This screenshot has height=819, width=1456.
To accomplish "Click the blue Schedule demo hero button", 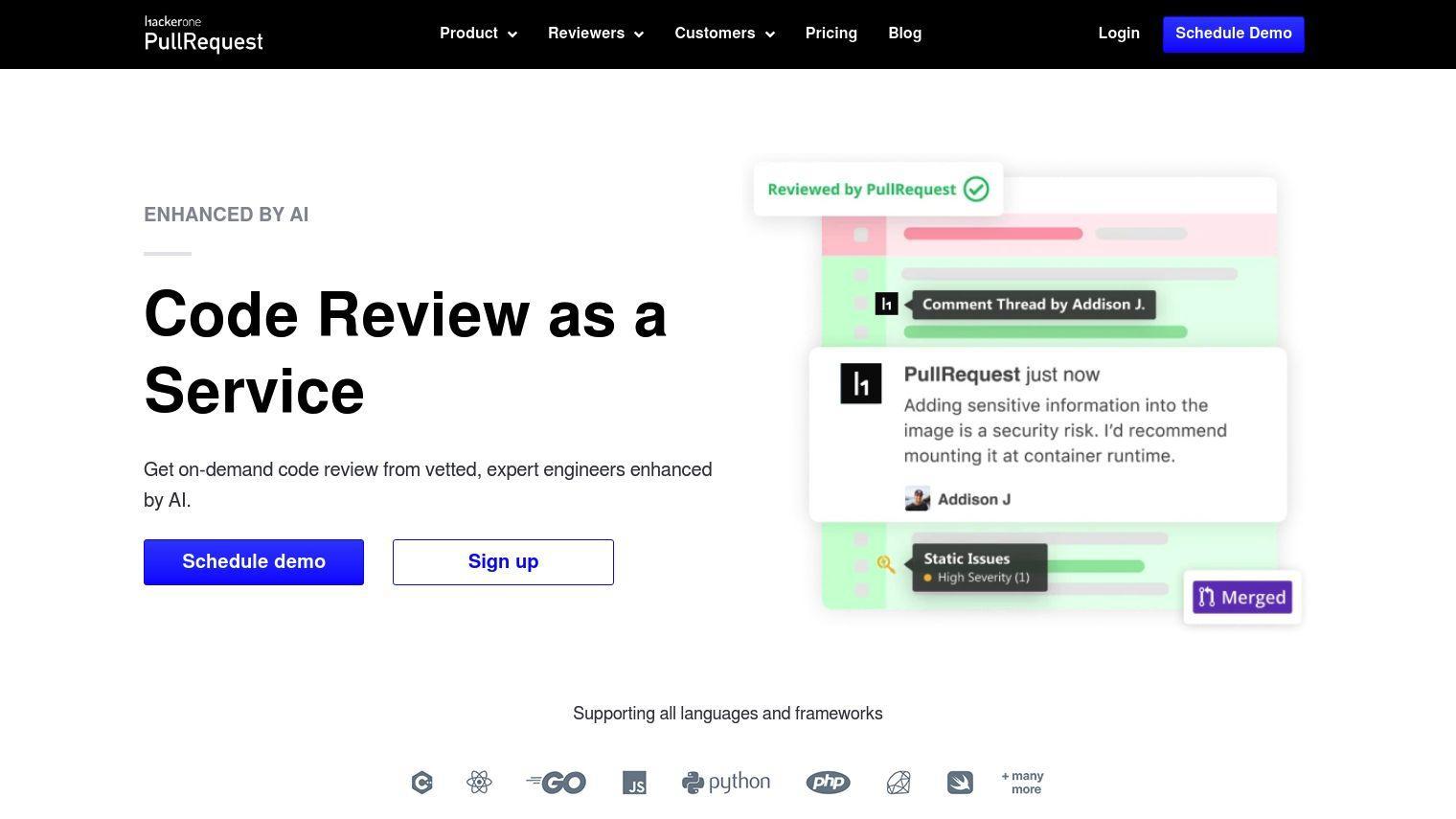I will point(254,562).
